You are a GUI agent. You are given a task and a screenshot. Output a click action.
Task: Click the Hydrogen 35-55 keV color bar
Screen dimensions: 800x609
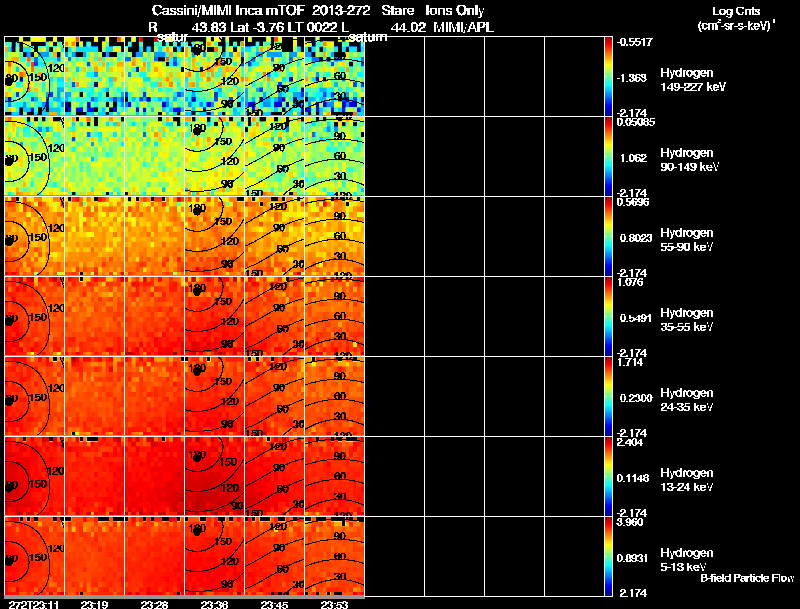(608, 317)
